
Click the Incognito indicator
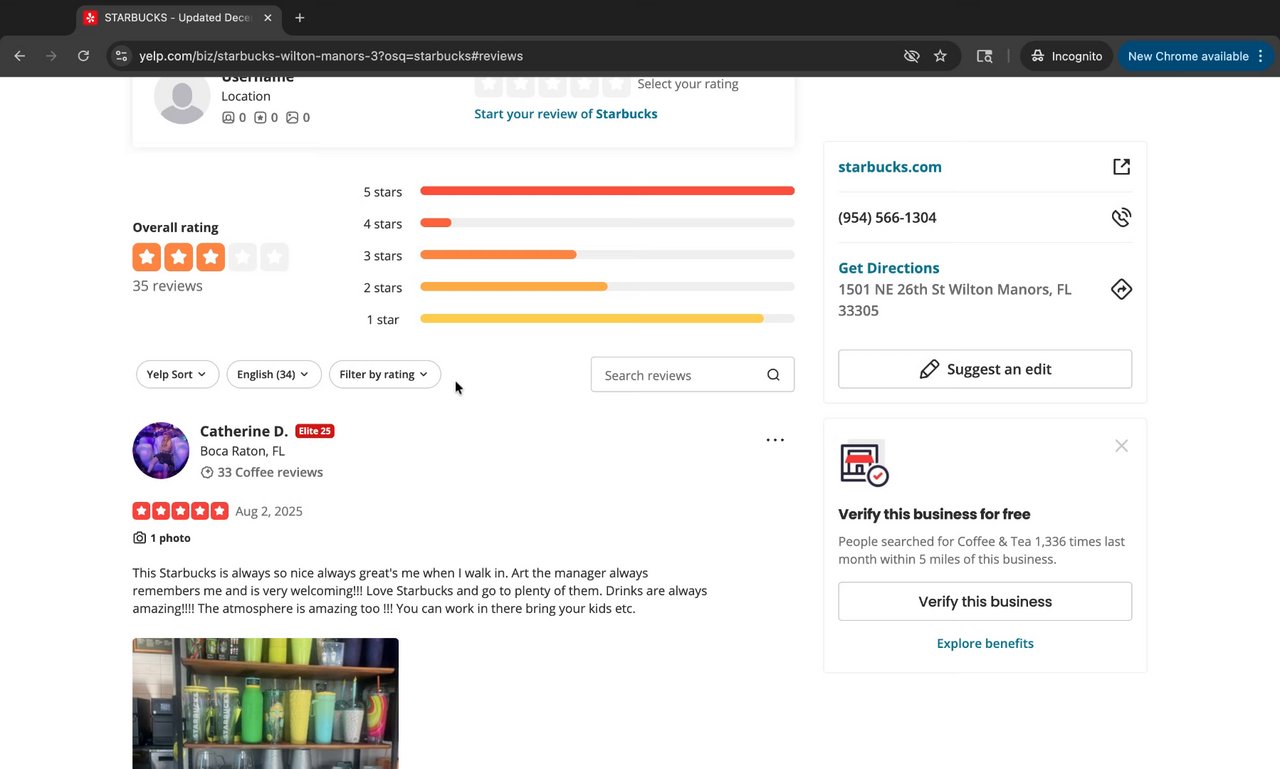[1067, 56]
